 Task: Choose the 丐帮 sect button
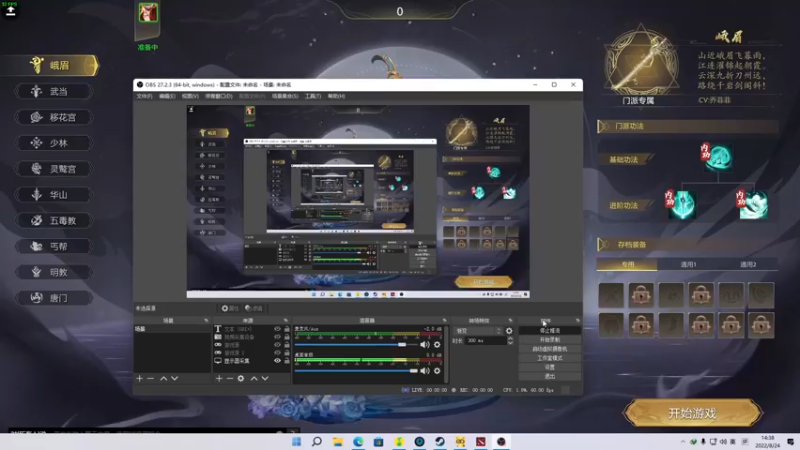pyautogui.click(x=55, y=246)
